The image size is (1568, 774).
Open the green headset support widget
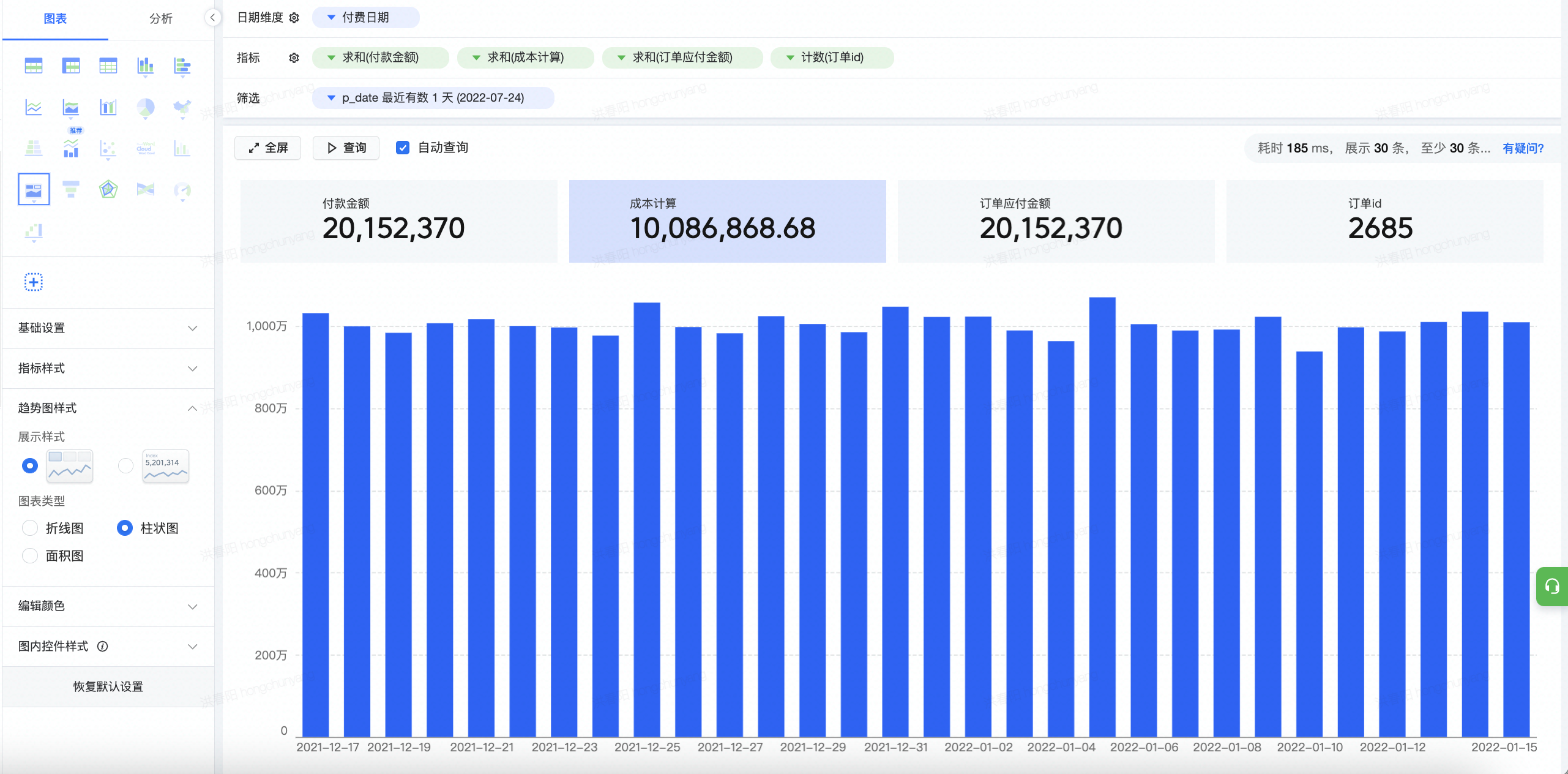tap(1552, 587)
